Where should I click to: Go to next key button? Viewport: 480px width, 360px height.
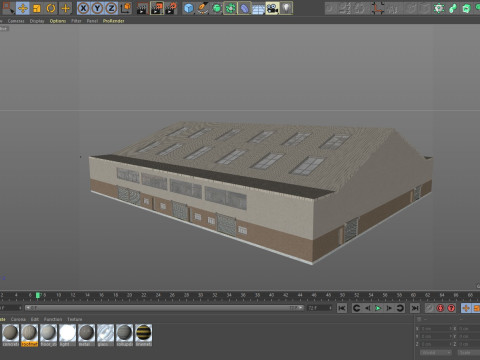(400, 308)
